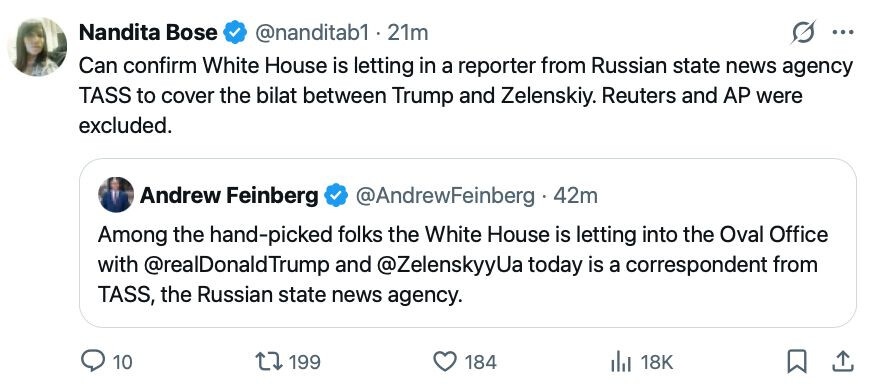Open the @realDonaldTrump mention link

click(237, 264)
